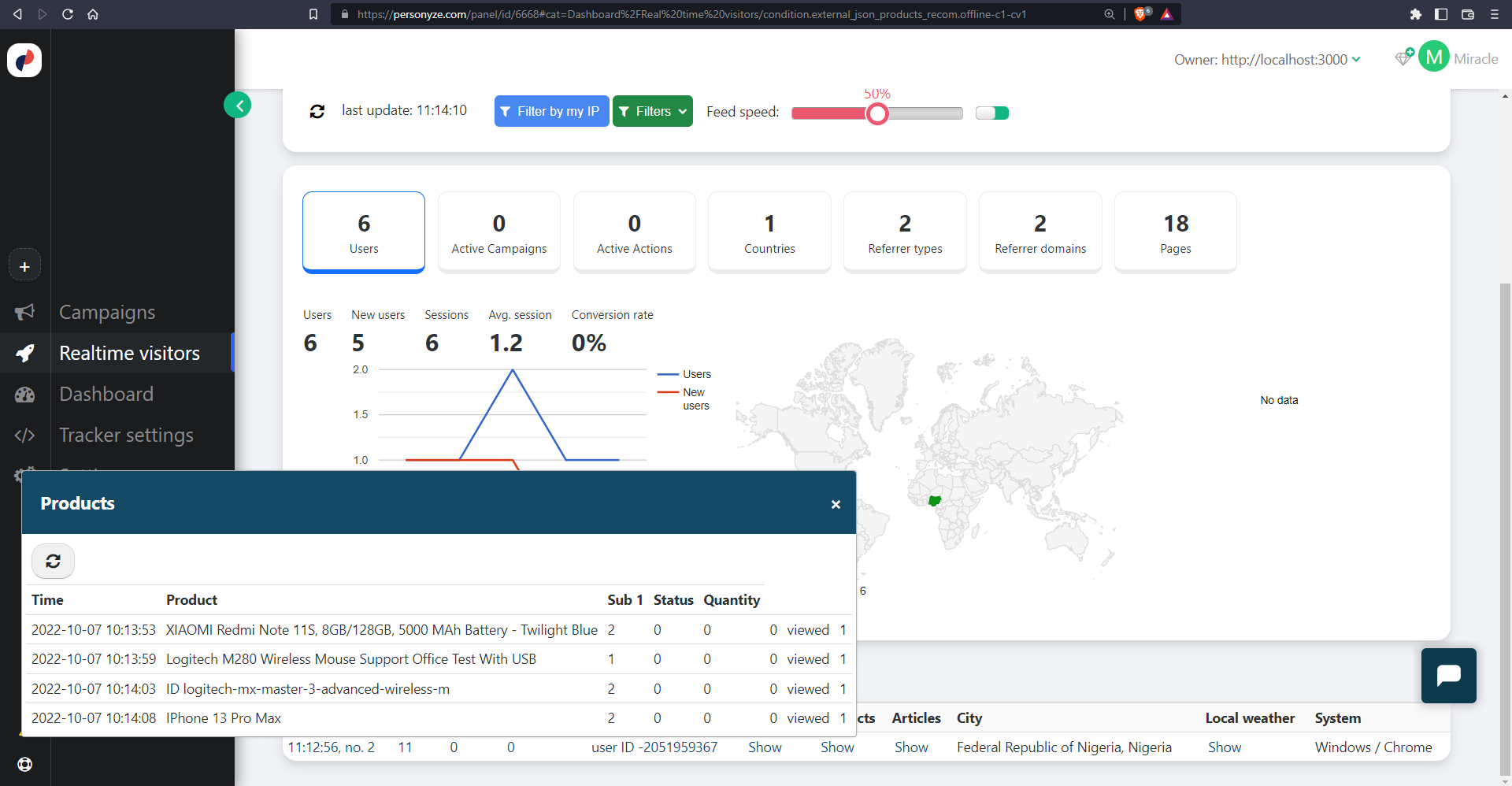The image size is (1512, 786).
Task: Open Tracker settings in sidebar menu
Action: pyautogui.click(x=126, y=435)
